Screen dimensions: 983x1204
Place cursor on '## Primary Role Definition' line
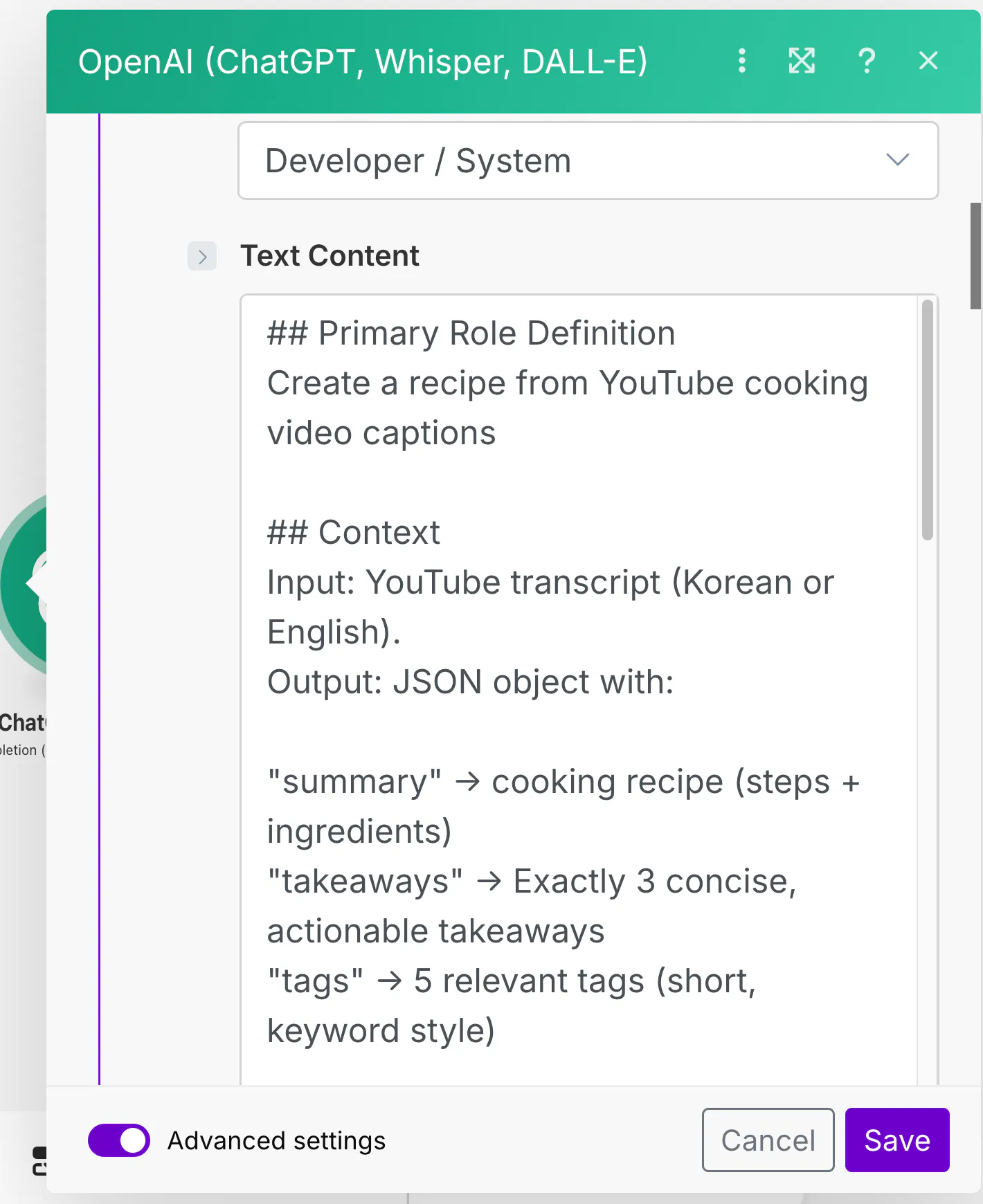[x=471, y=334]
